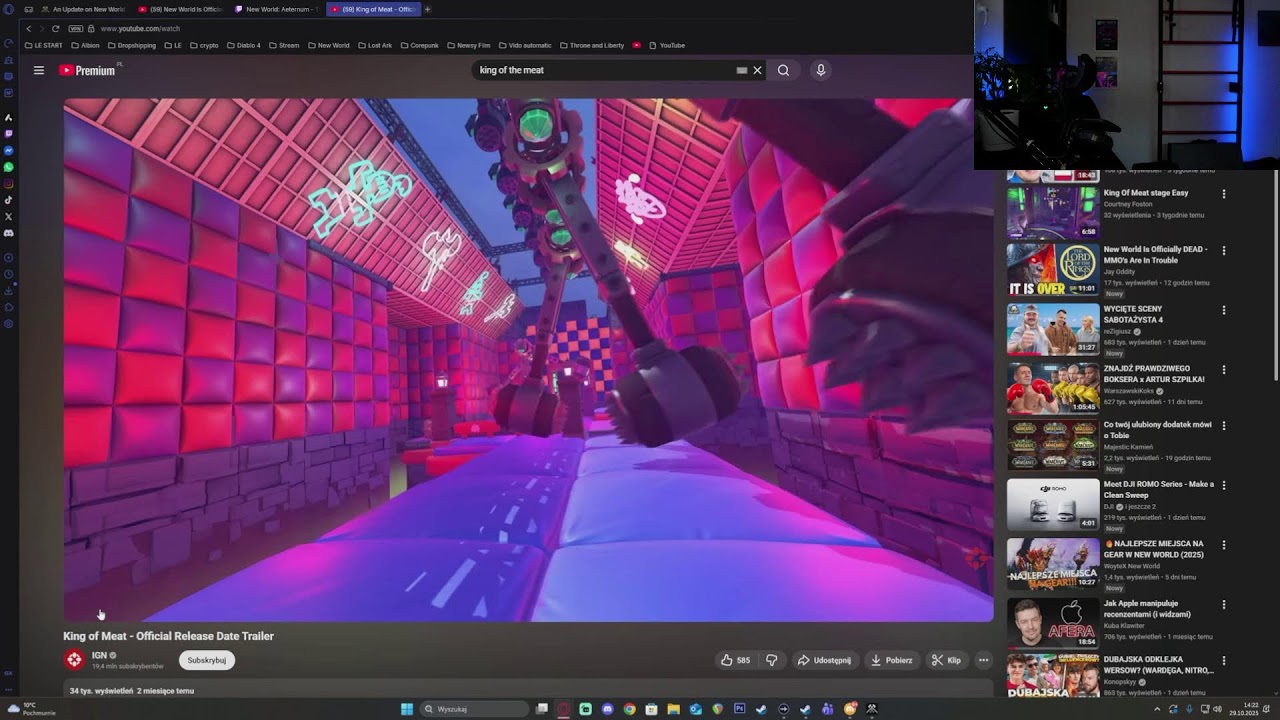The height and width of the screenshot is (720, 1280).
Task: Open volume control in system tray
Action: click(1217, 709)
